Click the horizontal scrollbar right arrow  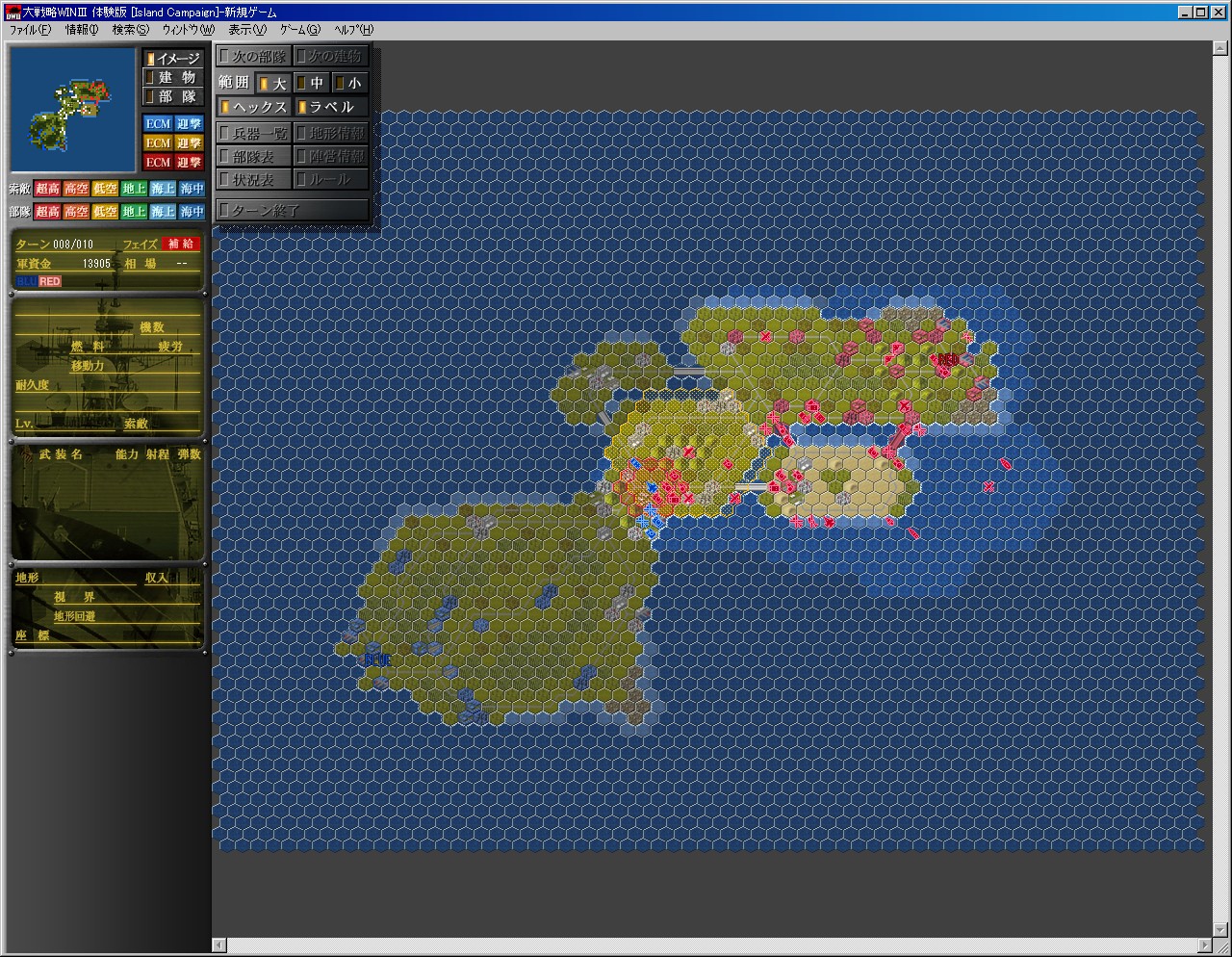(1207, 944)
